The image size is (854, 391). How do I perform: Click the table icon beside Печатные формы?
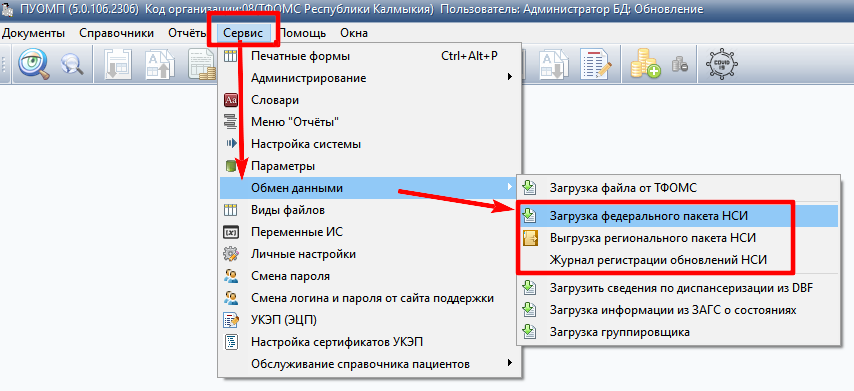click(x=231, y=56)
